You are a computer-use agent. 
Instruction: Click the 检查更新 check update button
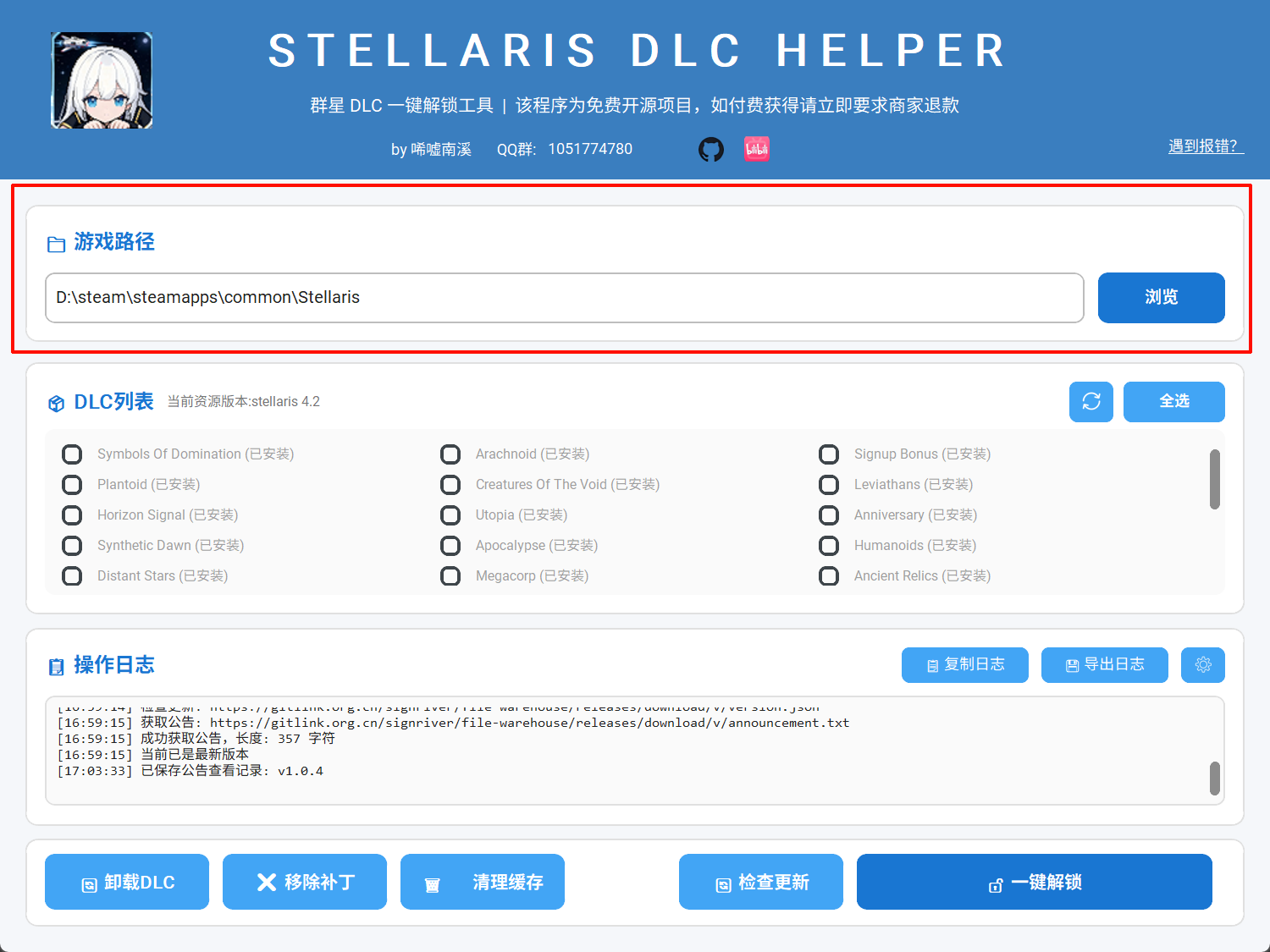[x=761, y=882]
